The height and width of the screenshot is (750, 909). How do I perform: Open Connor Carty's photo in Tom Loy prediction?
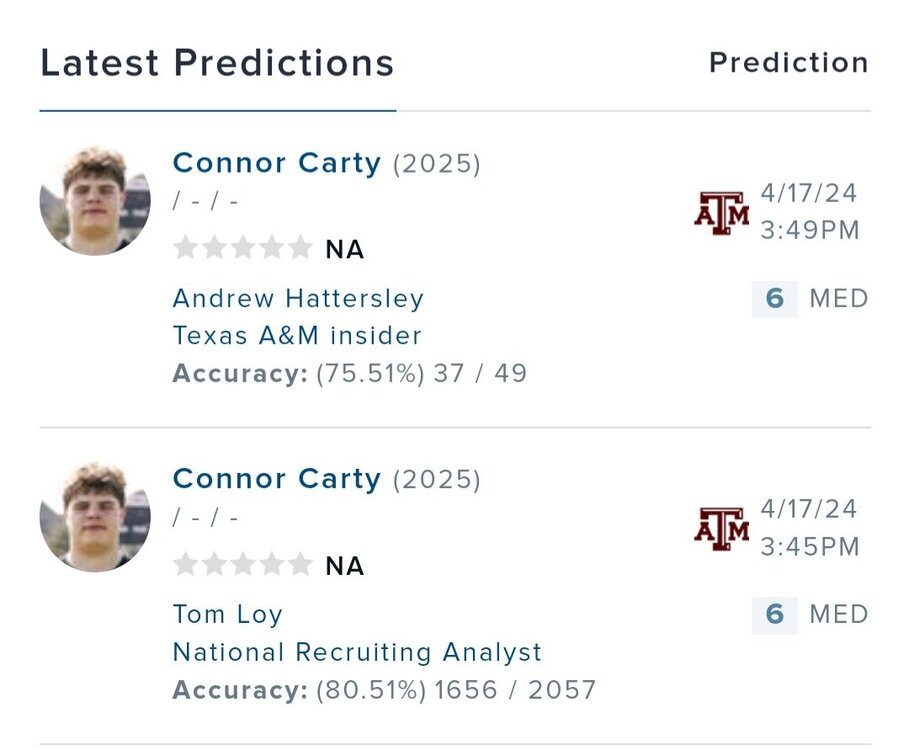[x=95, y=517]
